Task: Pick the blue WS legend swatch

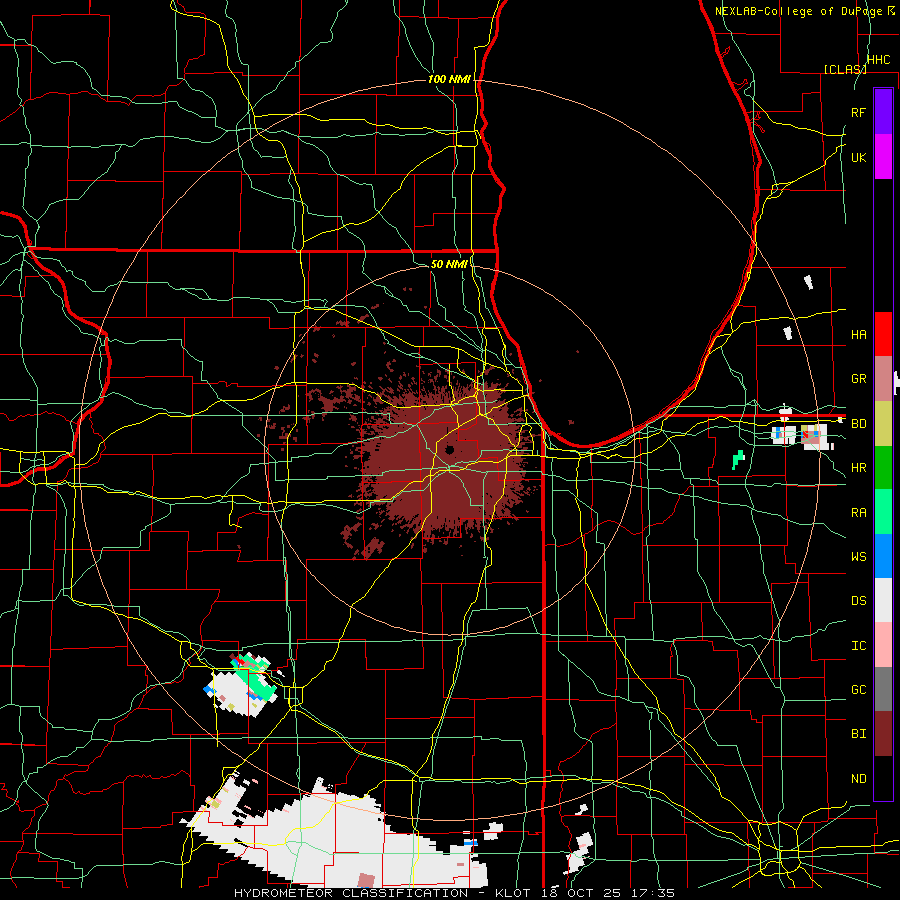Action: pos(883,556)
